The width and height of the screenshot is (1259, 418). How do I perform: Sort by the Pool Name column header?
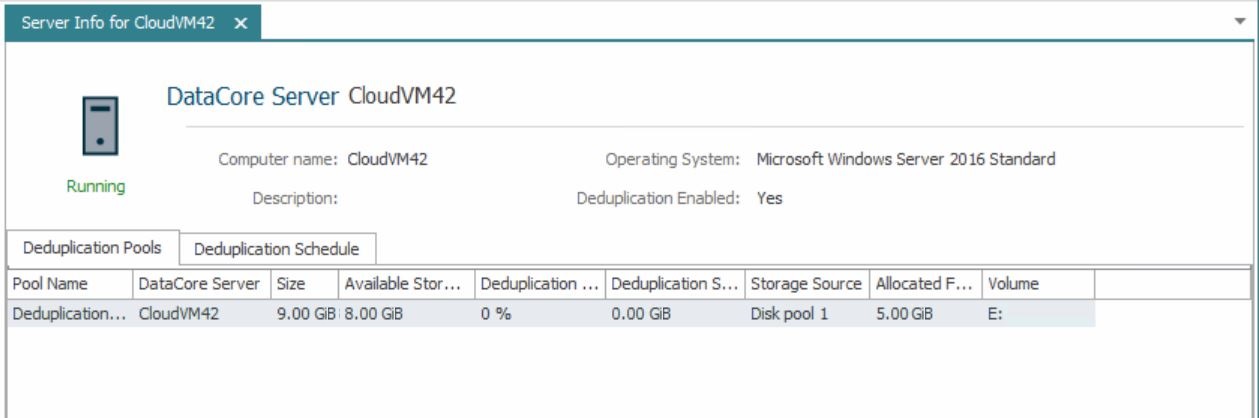pos(69,284)
